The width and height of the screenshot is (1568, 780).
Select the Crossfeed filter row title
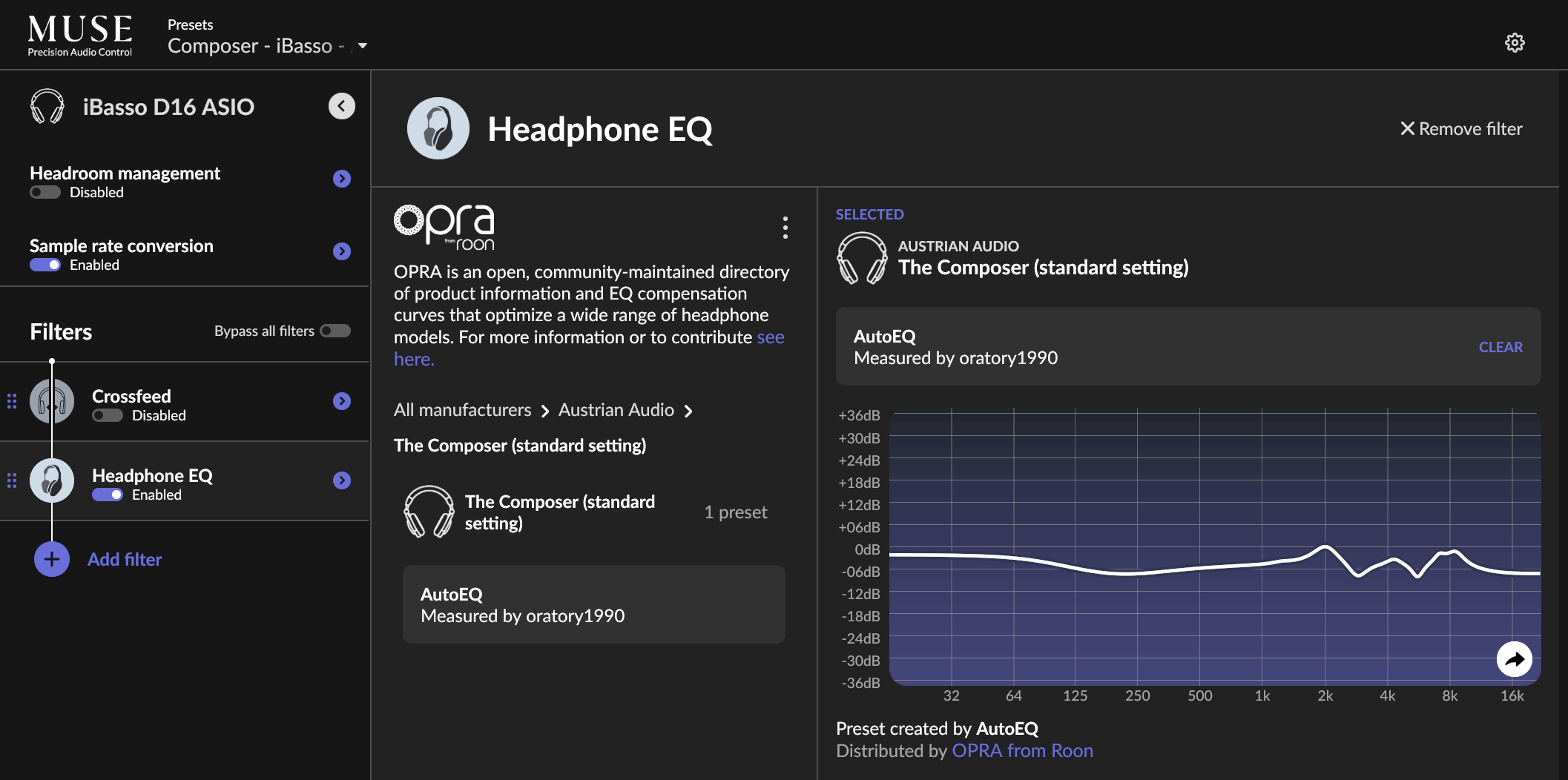pos(131,396)
